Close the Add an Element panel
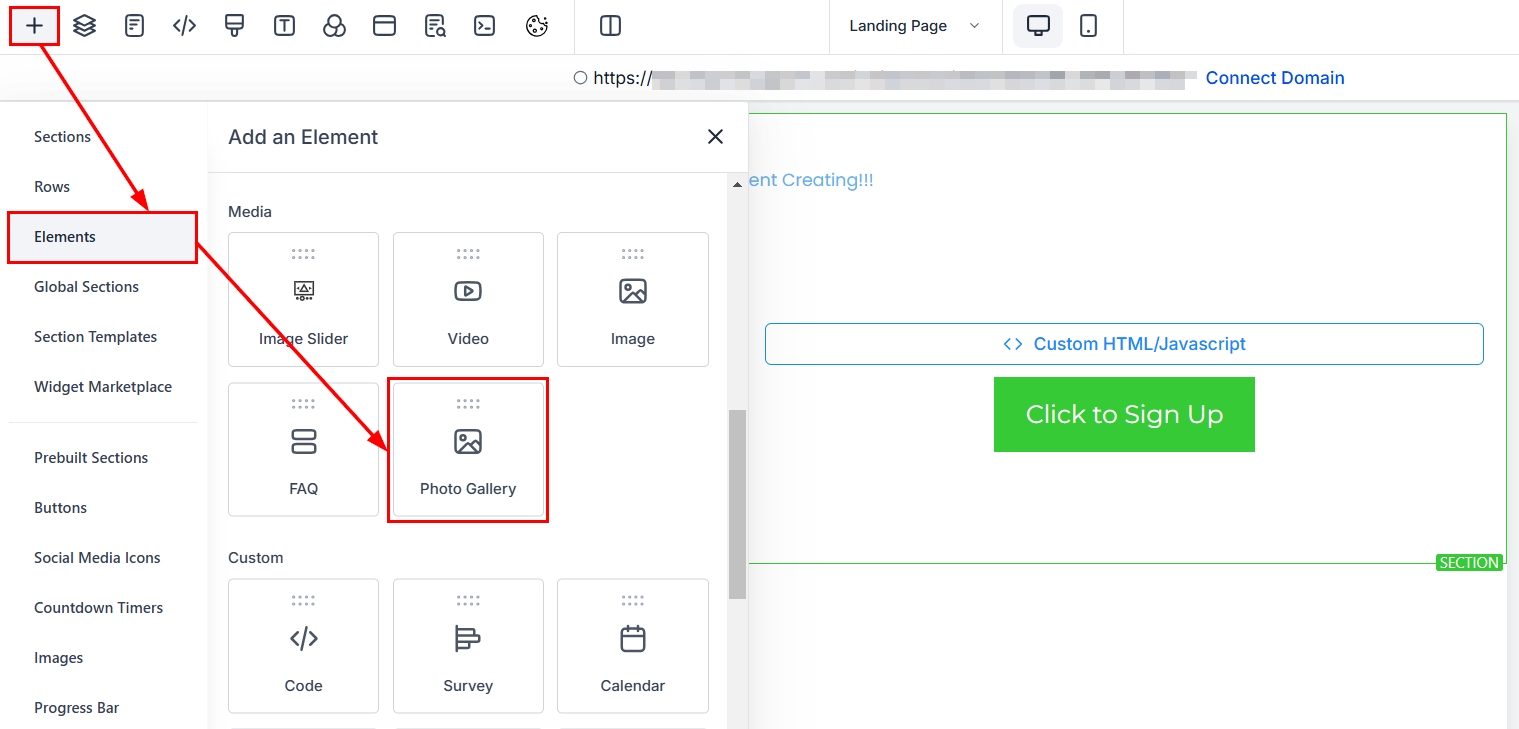 [715, 137]
